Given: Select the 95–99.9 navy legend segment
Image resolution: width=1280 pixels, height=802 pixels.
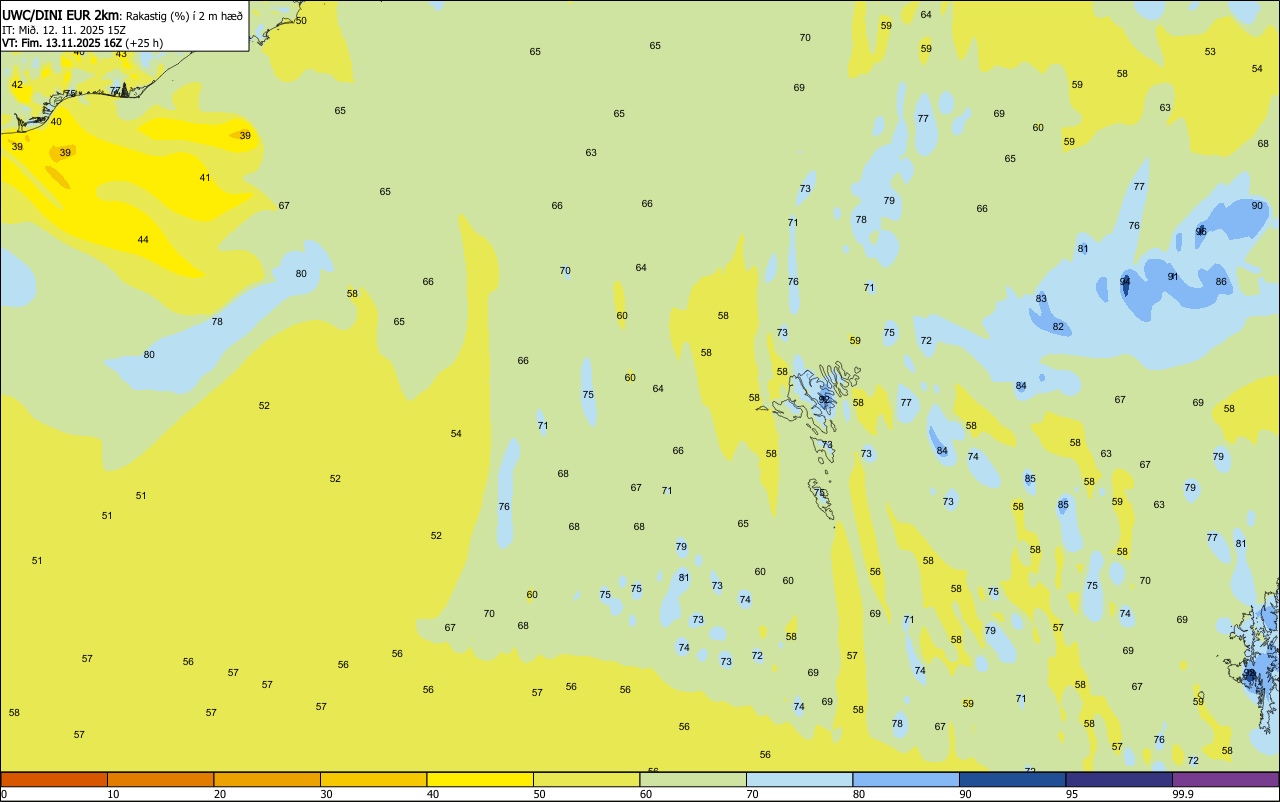Looking at the screenshot, I should (x=1119, y=779).
